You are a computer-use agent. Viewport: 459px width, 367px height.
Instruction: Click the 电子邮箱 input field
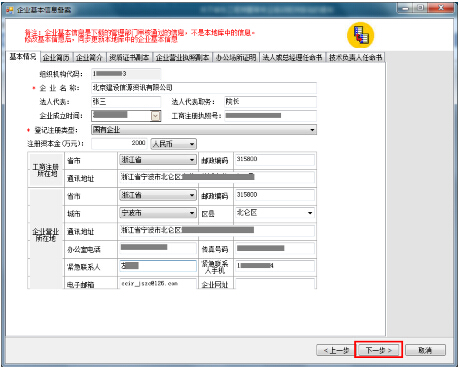point(158,284)
